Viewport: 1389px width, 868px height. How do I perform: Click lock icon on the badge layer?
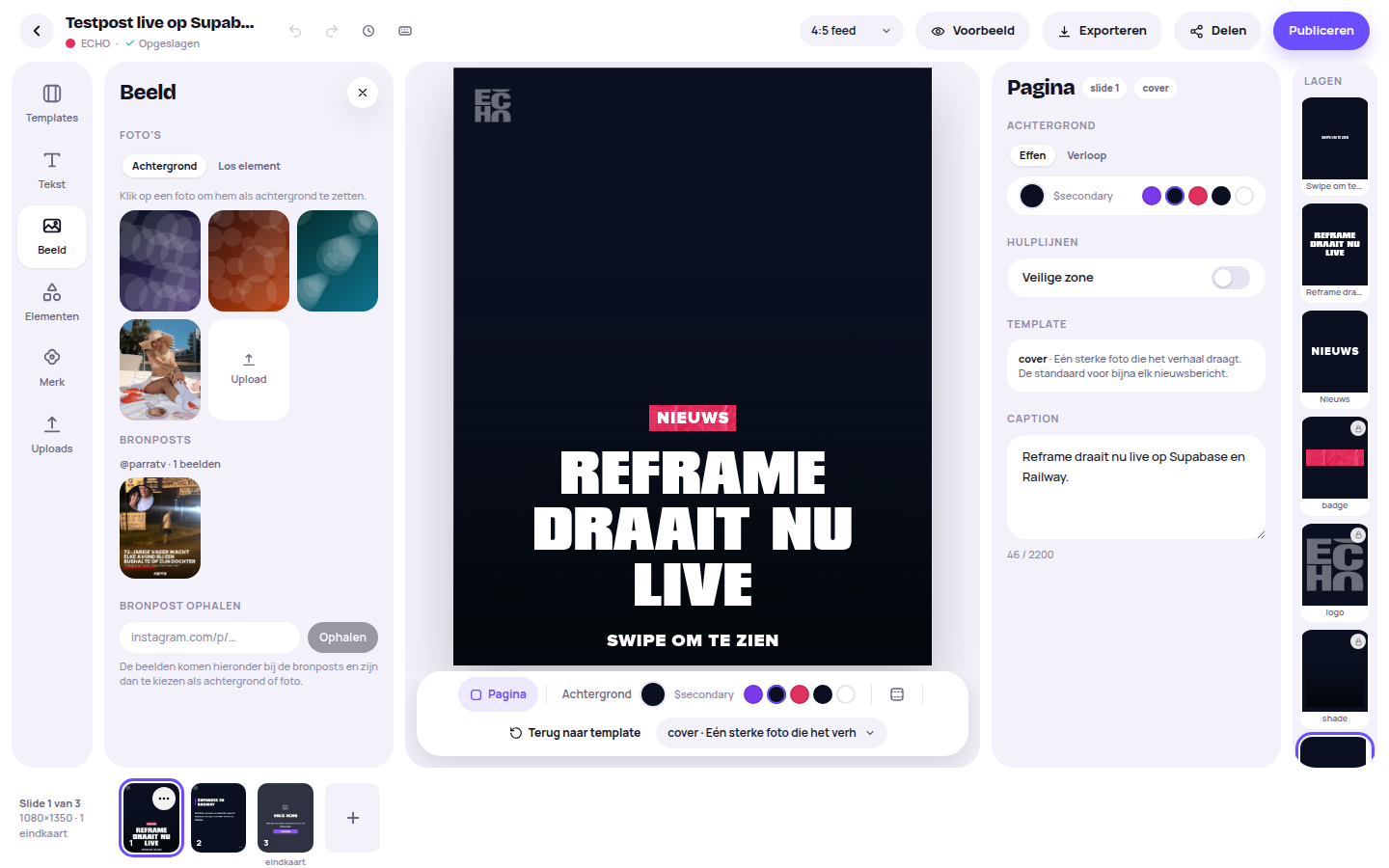tap(1358, 428)
